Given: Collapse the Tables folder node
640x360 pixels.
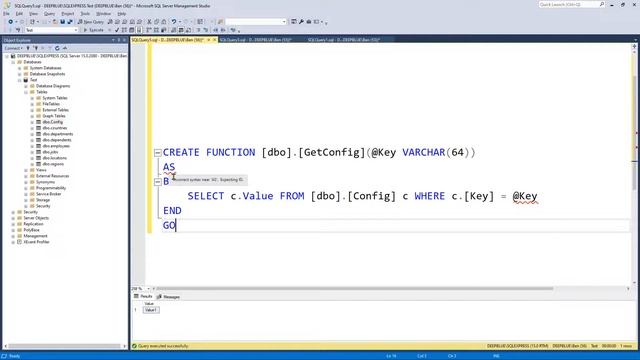Looking at the screenshot, I should 26,92.
